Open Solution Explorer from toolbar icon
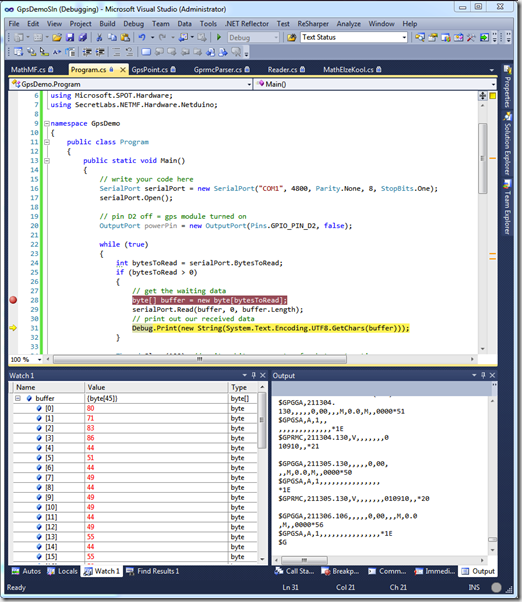 click(420, 37)
